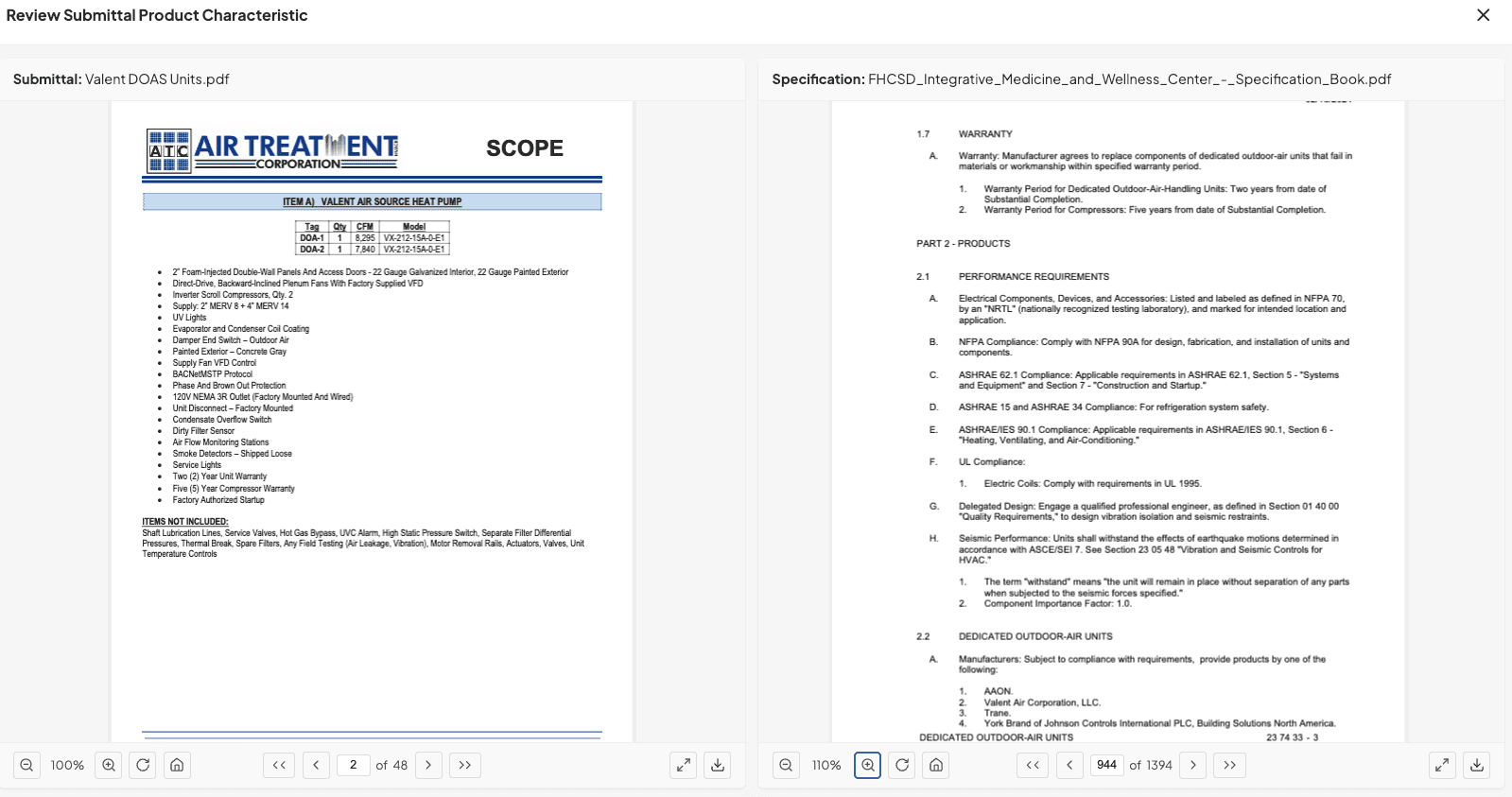Click 'DEDICATED OUTDOOR-AIR UNITS' section 2.2 heading
The height and width of the screenshot is (797, 1512).
tap(1035, 637)
